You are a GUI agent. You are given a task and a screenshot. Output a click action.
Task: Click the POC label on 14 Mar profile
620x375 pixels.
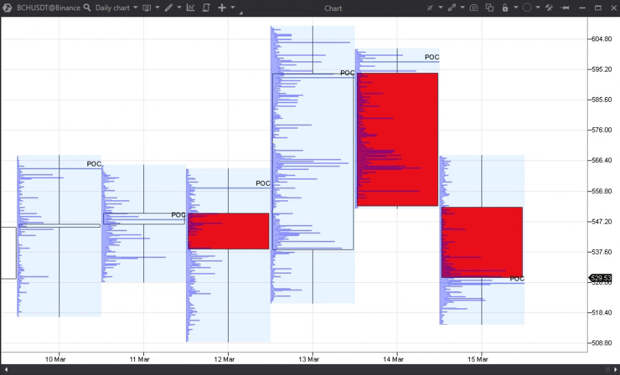432,57
